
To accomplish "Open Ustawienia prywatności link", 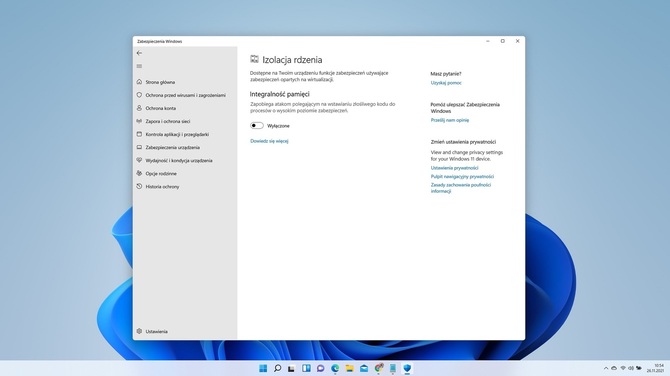I will tap(454, 168).
